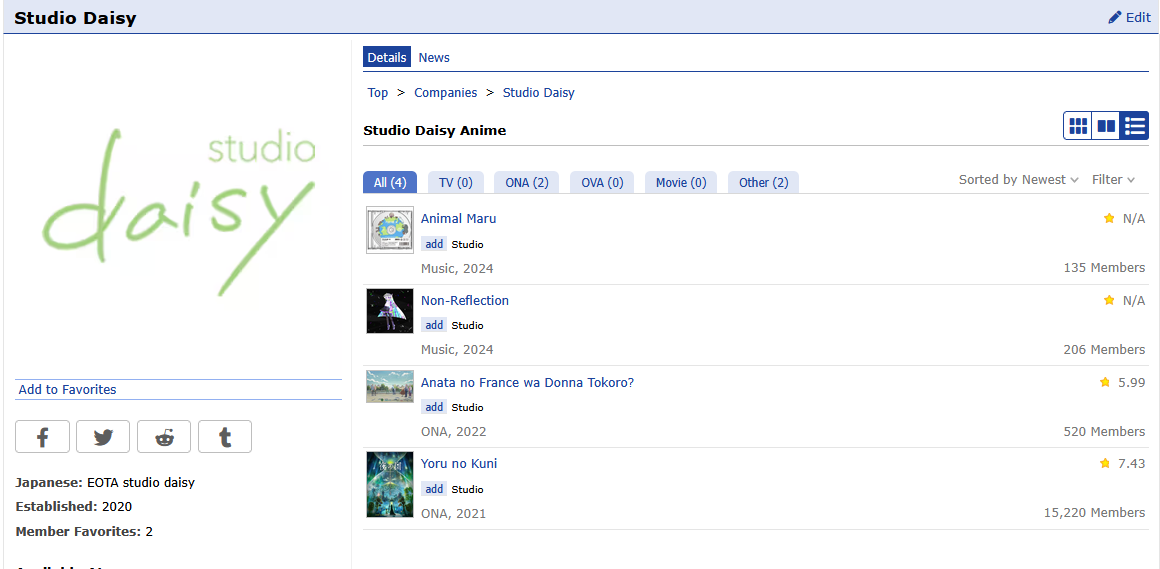Click the Japanese: EOTA studio daisy text
Viewport: 1160px width, 569px height.
click(105, 482)
